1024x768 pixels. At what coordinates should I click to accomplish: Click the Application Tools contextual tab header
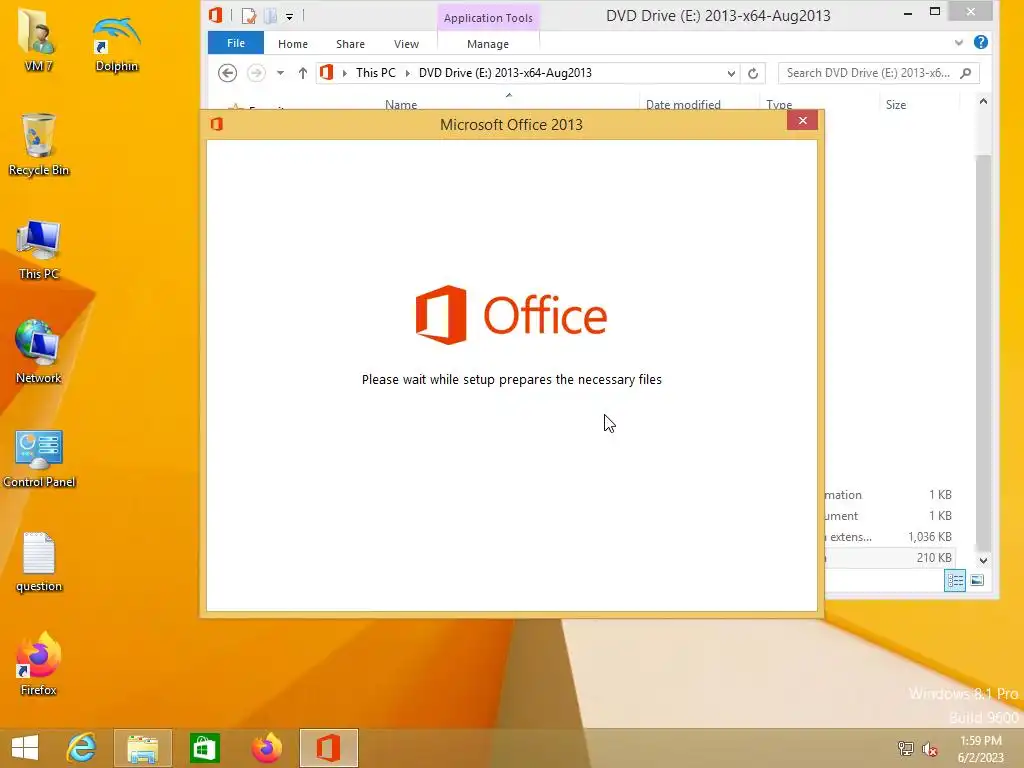488,18
